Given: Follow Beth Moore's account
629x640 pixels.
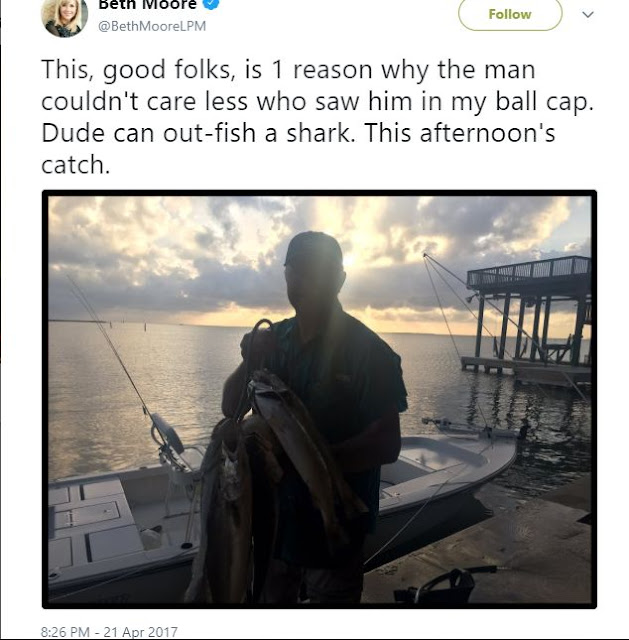Looking at the screenshot, I should 510,14.
